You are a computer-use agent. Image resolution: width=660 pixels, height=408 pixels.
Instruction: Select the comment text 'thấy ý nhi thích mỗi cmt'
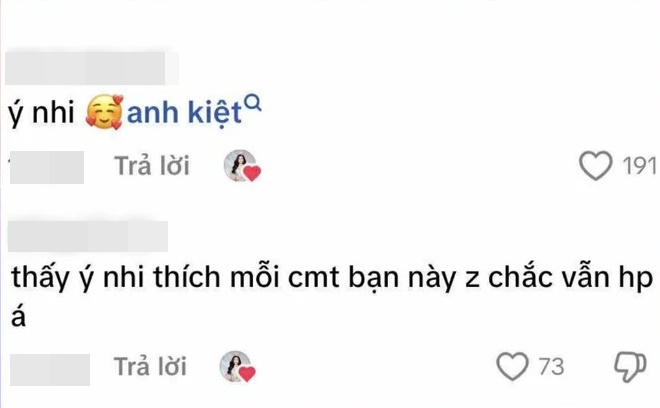click(175, 278)
